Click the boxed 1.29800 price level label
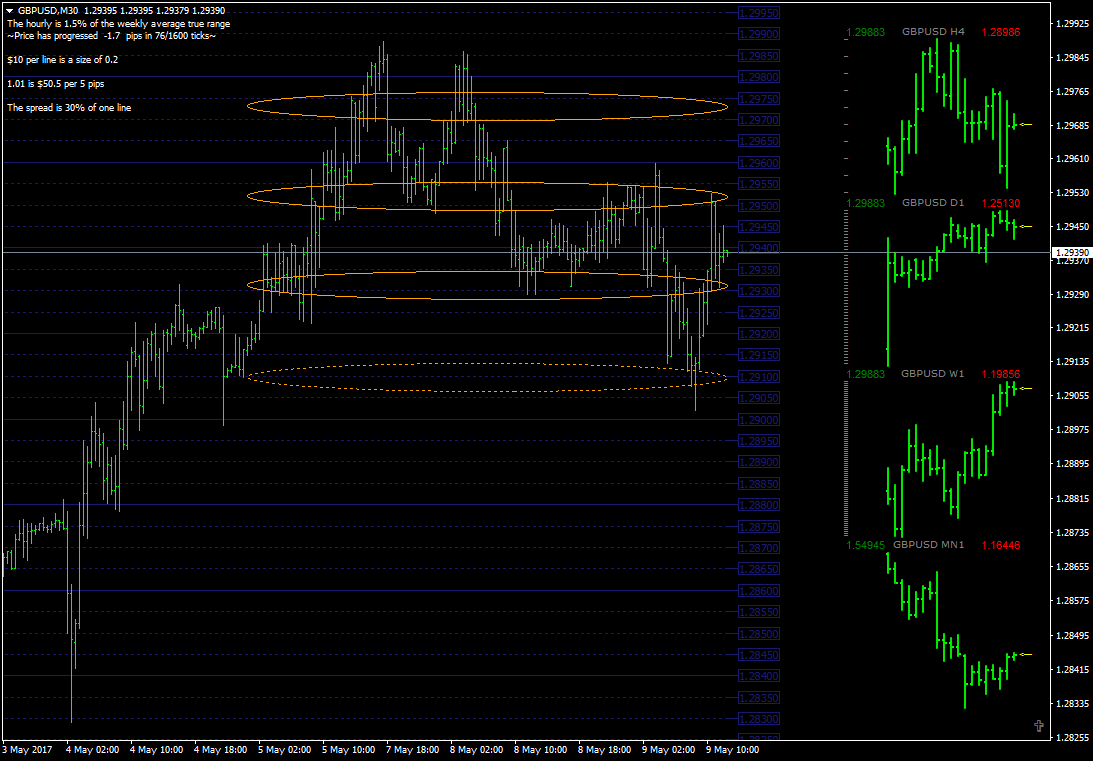Viewport: 1093px width, 761px height. [760, 77]
